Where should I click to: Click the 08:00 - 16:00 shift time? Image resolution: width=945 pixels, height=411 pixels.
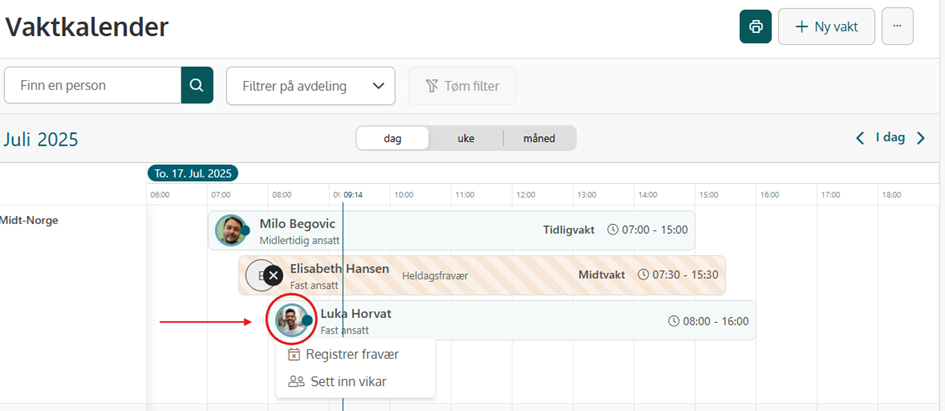pyautogui.click(x=716, y=321)
